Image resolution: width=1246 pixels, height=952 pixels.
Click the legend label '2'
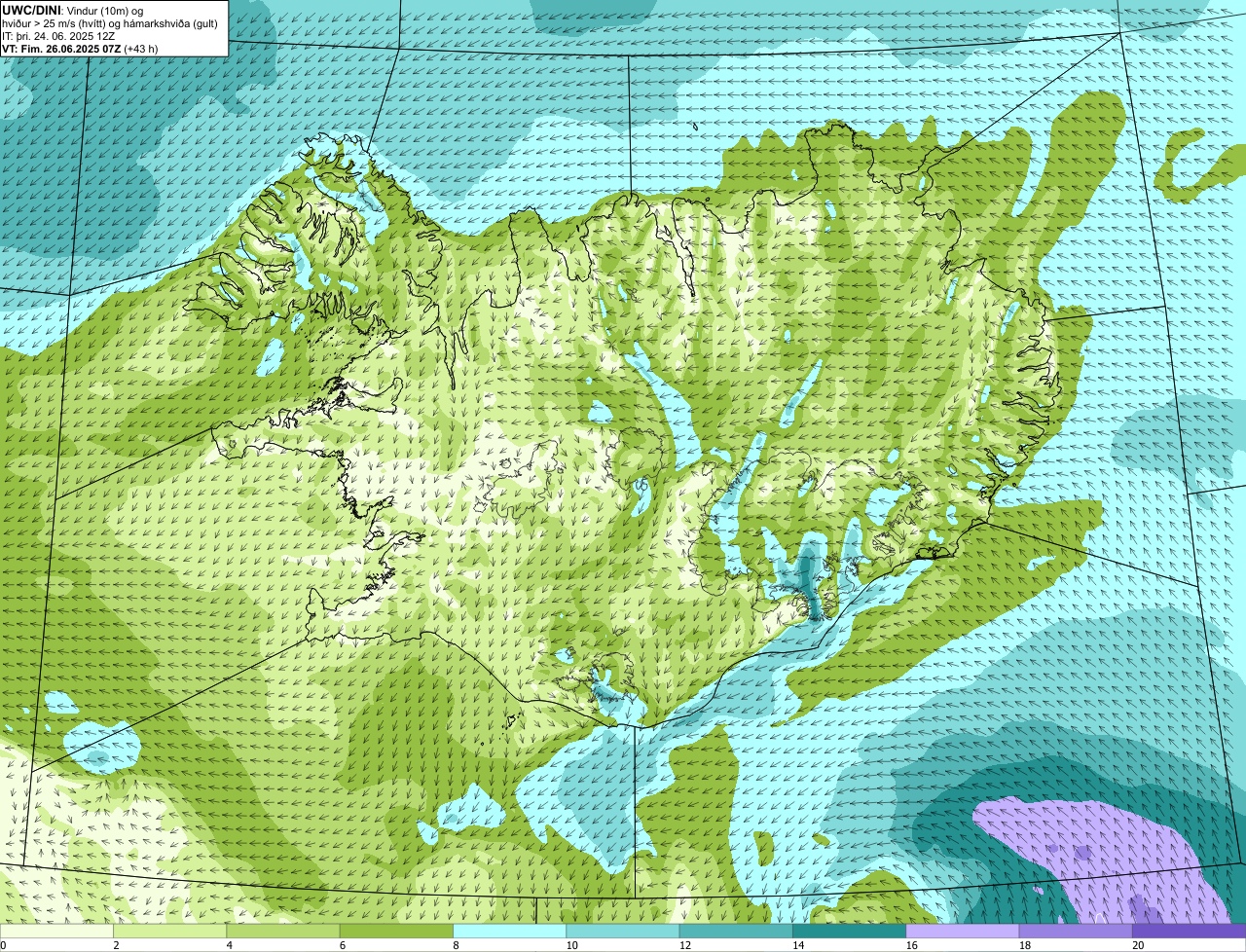pyautogui.click(x=116, y=945)
